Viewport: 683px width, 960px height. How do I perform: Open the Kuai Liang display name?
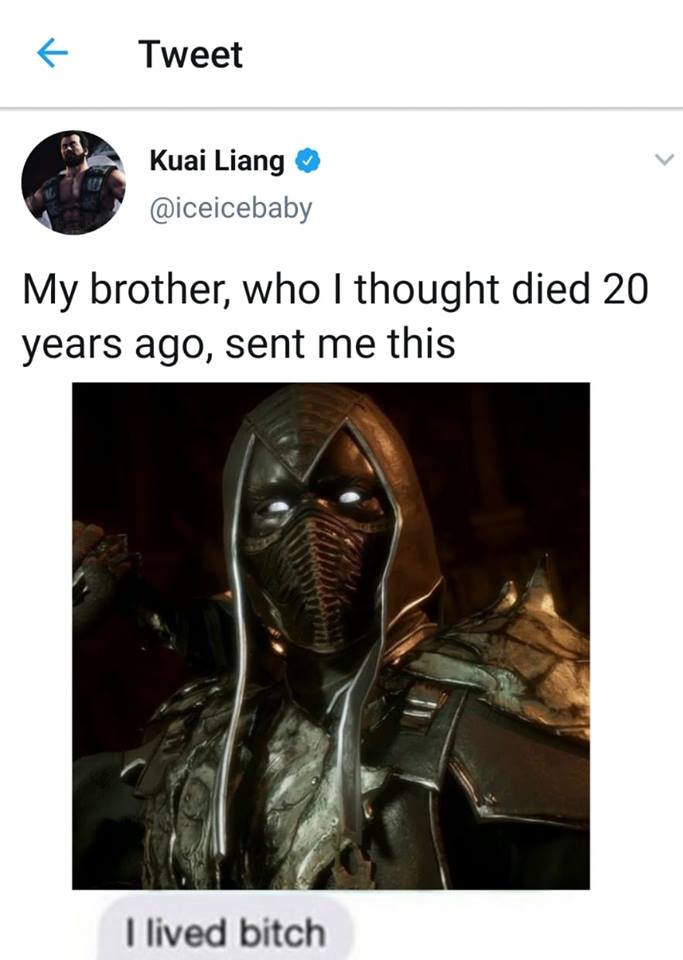pos(217,162)
